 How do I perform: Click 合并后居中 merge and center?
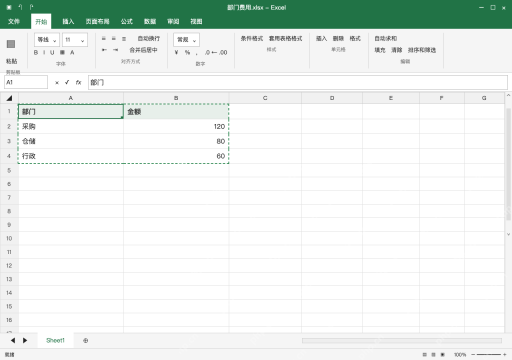click(x=143, y=50)
